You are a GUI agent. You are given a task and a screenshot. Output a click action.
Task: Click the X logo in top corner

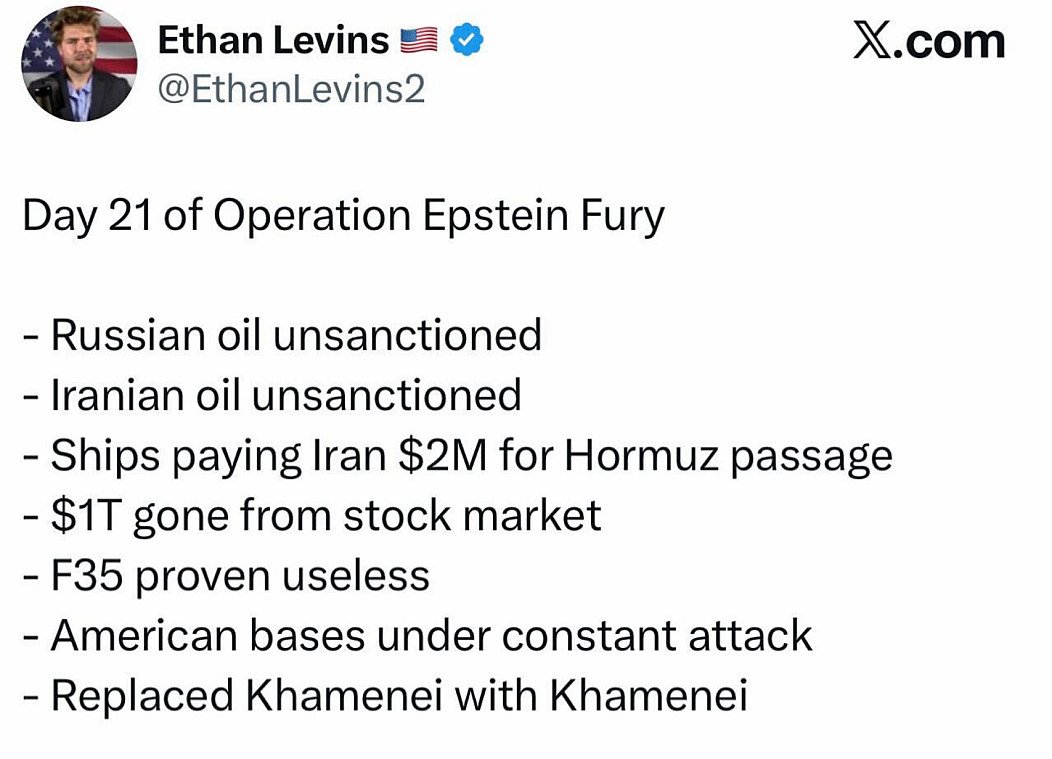click(x=876, y=41)
